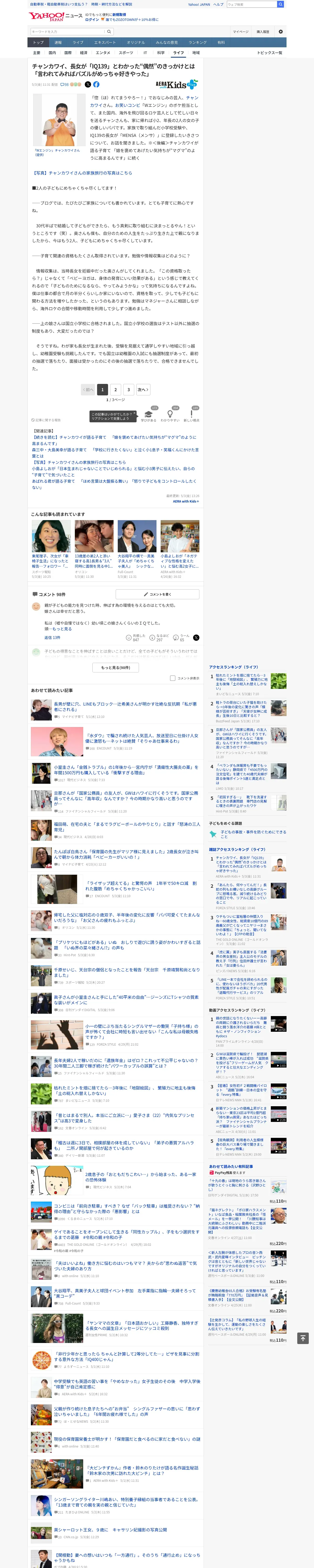This screenshot has height=1568, width=314.
Task: Open the トップ navigation tab
Action: (x=38, y=43)
